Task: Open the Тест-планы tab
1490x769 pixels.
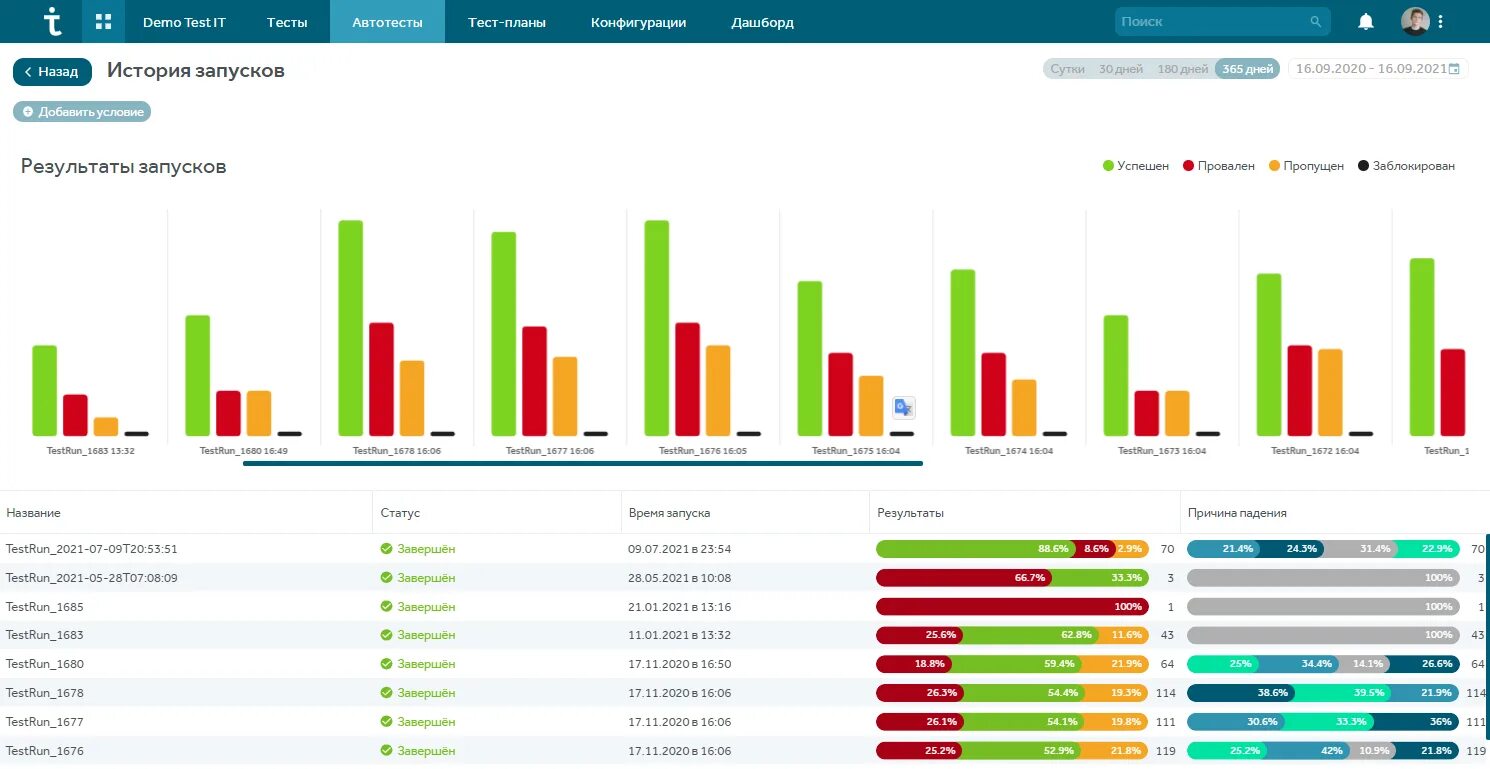Action: 507,22
